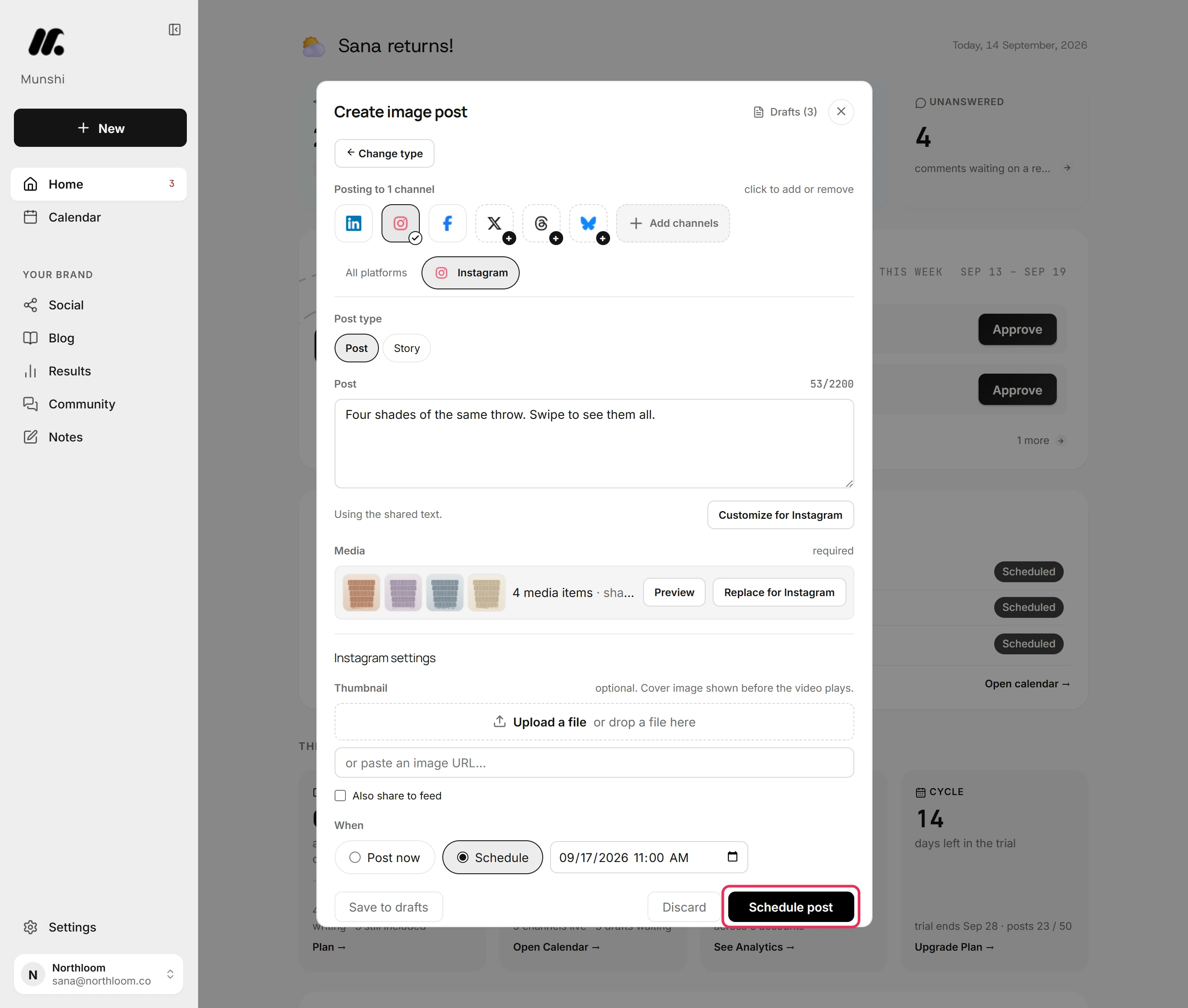Image resolution: width=1188 pixels, height=1008 pixels.
Task: Check Also share to feed
Action: [341, 796]
